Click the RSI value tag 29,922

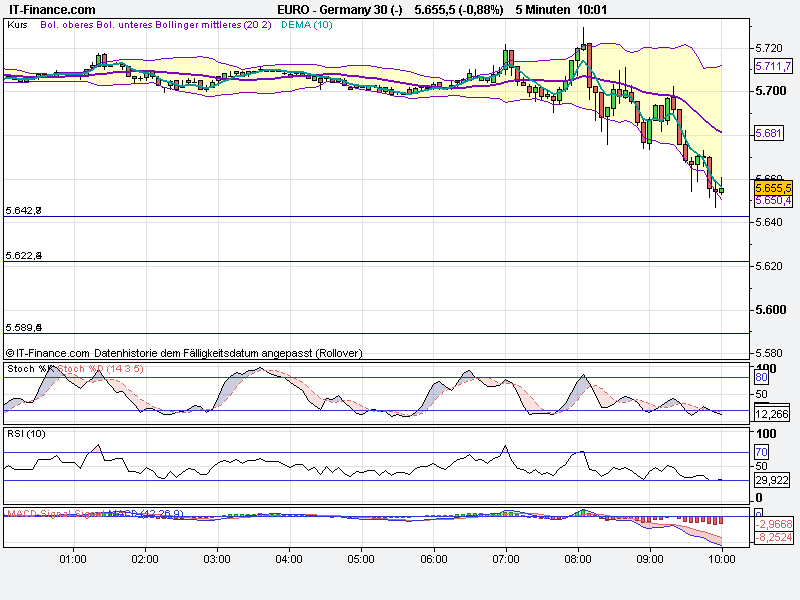(772, 479)
